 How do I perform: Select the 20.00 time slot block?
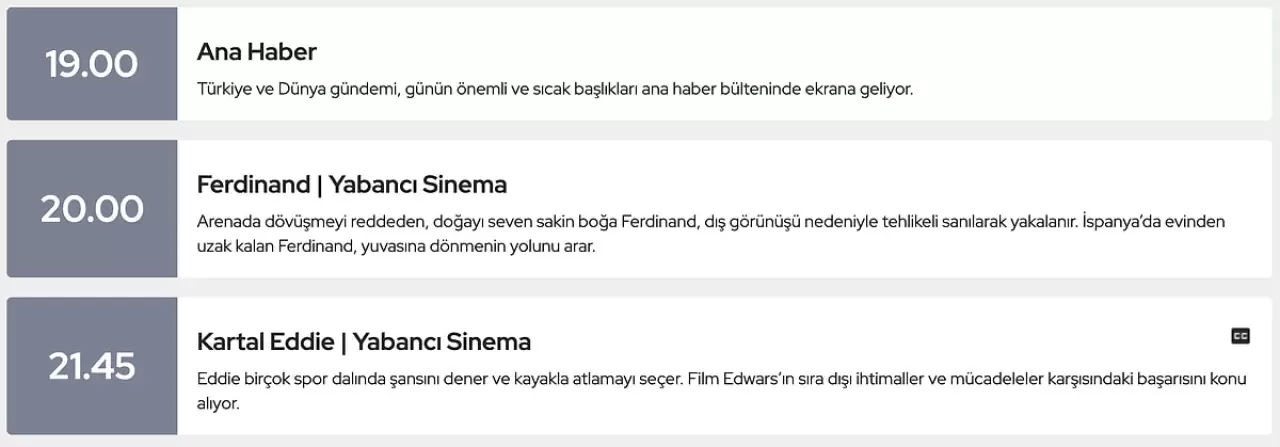[92, 209]
